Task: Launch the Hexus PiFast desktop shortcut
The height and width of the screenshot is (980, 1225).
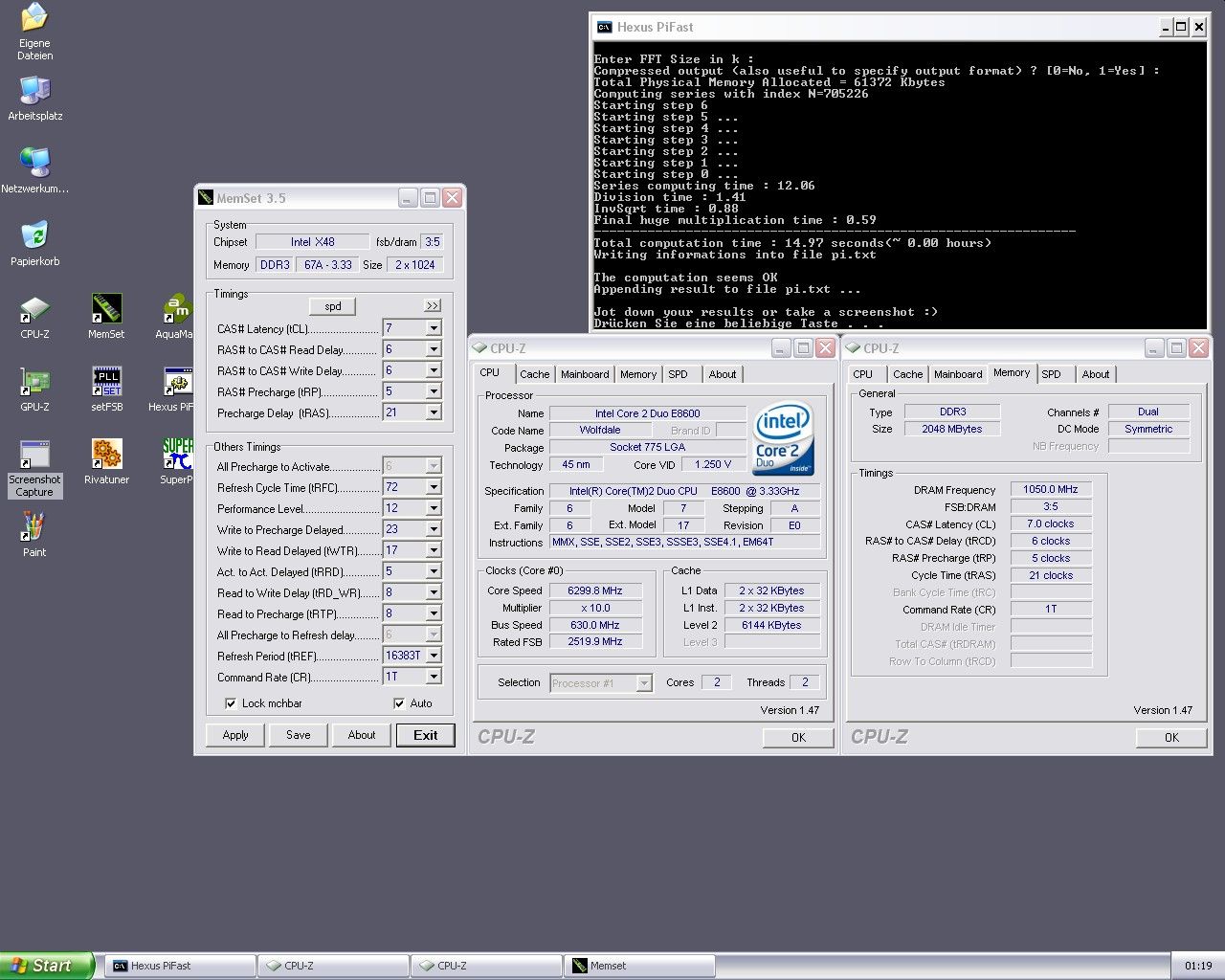Action: [172, 389]
